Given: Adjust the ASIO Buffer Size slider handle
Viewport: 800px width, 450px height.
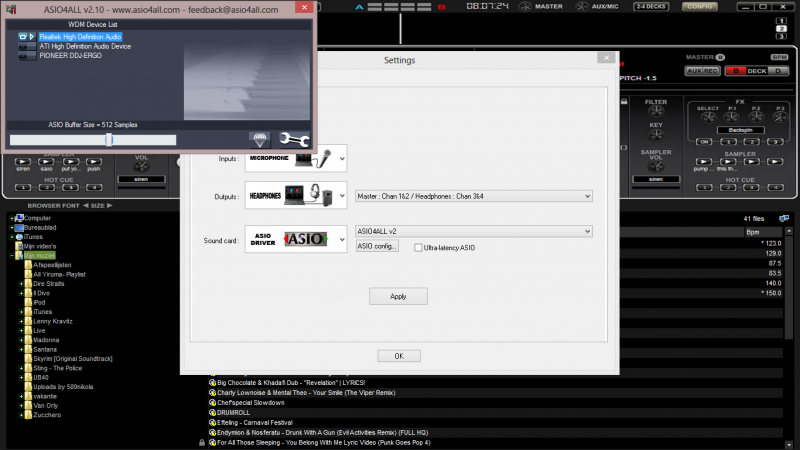Looking at the screenshot, I should 109,140.
